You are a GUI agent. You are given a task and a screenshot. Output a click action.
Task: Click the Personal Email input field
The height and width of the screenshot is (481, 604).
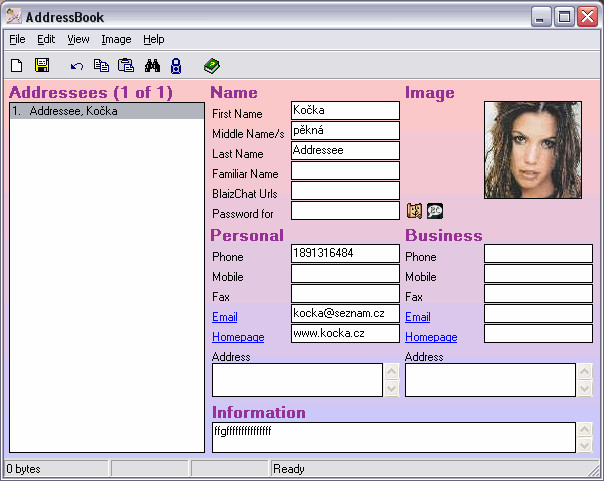(345, 313)
